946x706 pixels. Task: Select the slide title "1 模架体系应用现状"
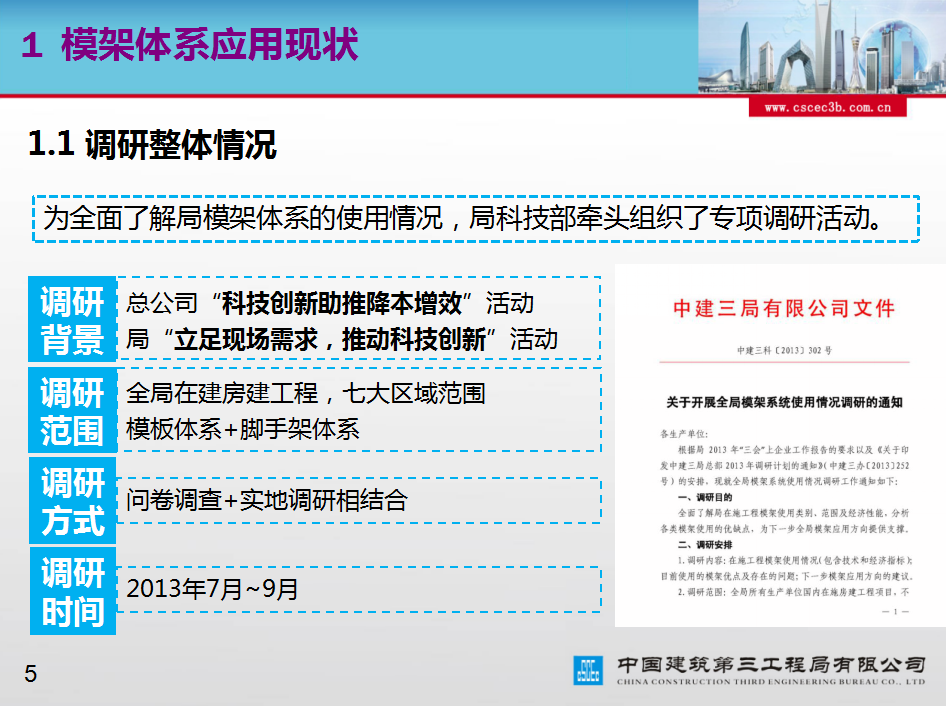click(190, 45)
